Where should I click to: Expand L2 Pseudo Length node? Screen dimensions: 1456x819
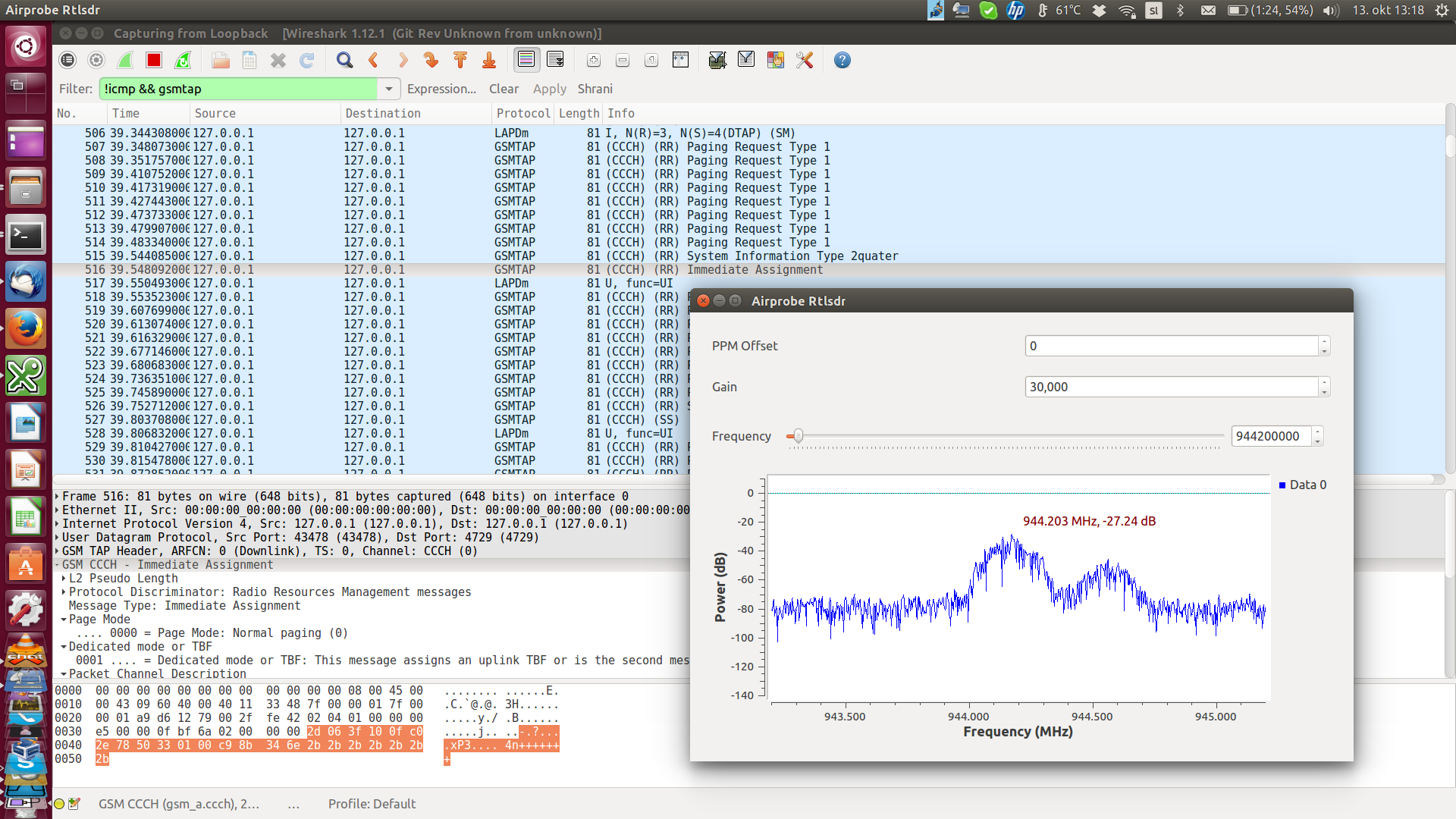click(x=64, y=579)
